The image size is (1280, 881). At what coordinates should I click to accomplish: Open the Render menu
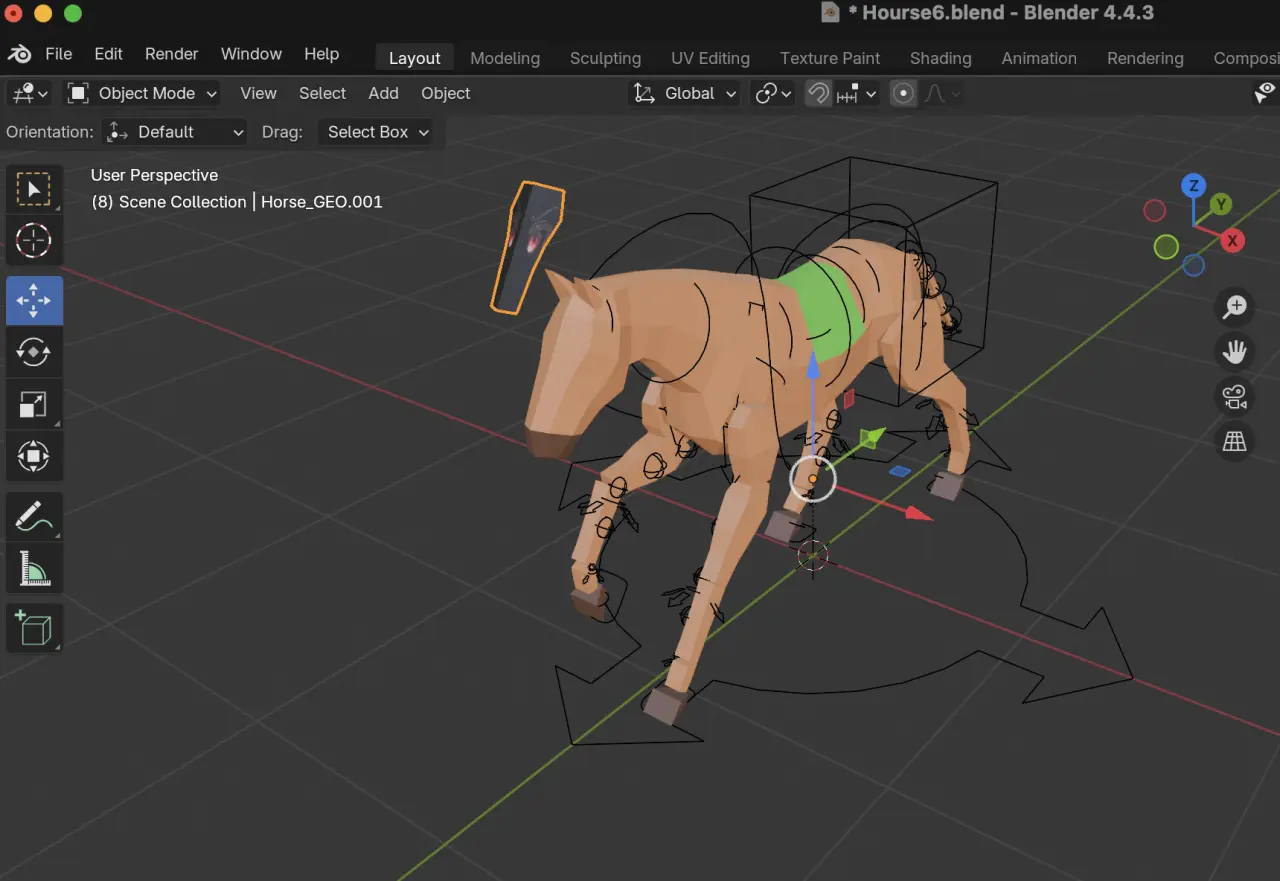pyautogui.click(x=171, y=54)
